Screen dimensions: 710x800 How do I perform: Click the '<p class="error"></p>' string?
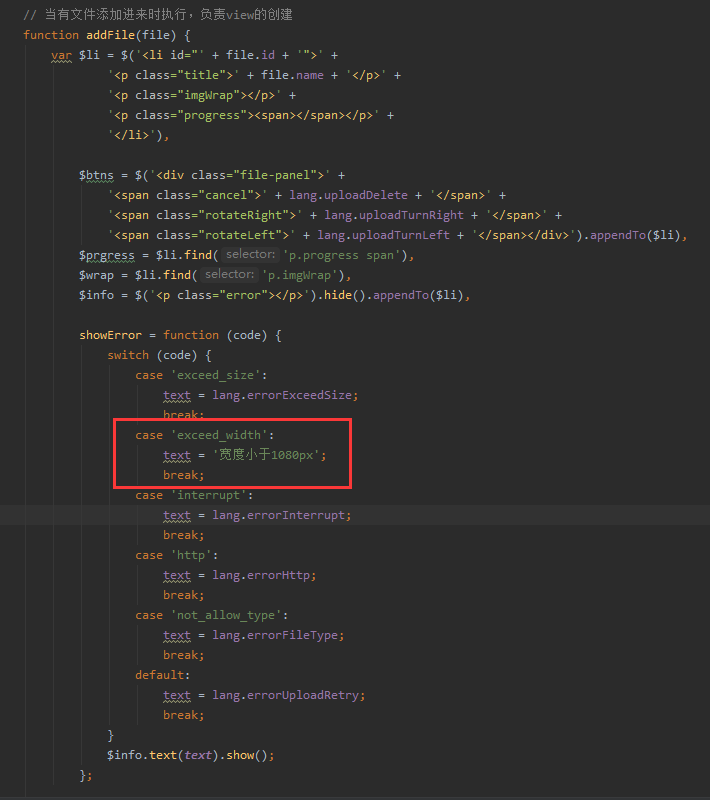(x=229, y=295)
